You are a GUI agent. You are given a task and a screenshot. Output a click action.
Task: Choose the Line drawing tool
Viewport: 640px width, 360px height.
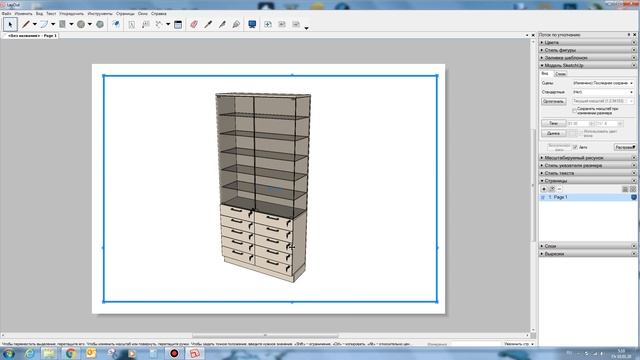26,24
